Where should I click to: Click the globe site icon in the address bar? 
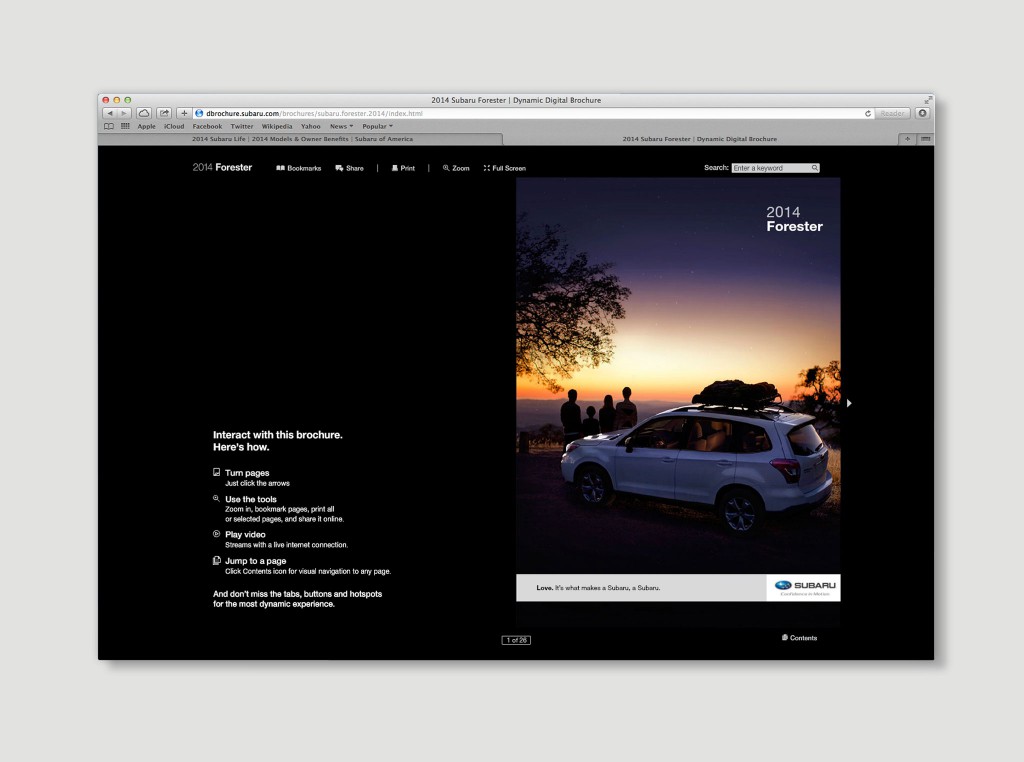199,114
